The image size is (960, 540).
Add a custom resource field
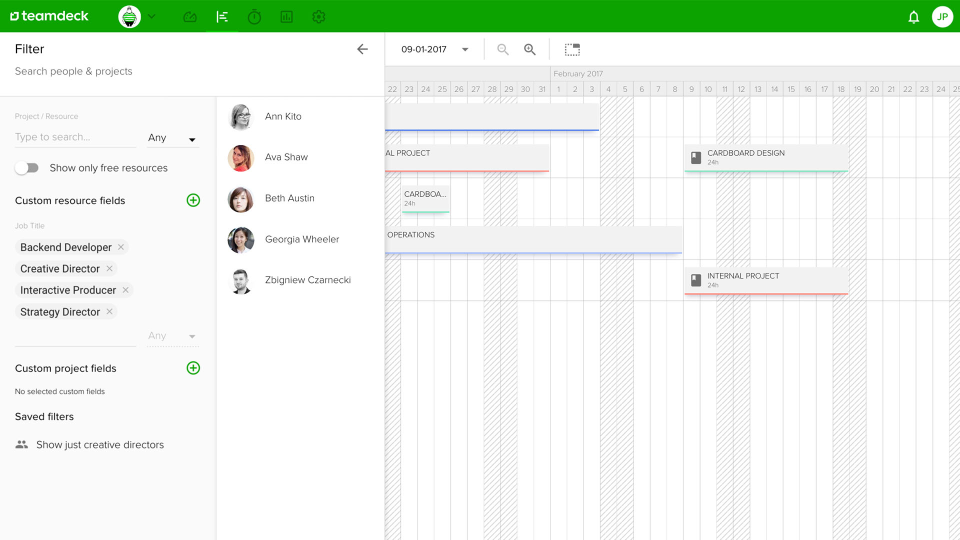pyautogui.click(x=193, y=200)
